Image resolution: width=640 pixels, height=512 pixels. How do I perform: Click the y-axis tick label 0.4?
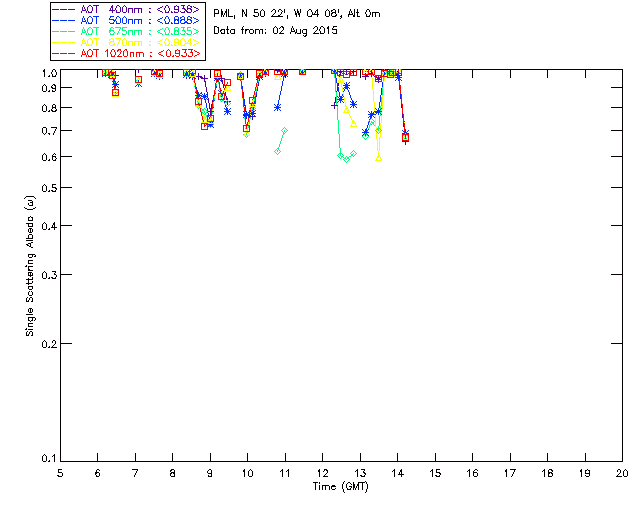click(49, 226)
